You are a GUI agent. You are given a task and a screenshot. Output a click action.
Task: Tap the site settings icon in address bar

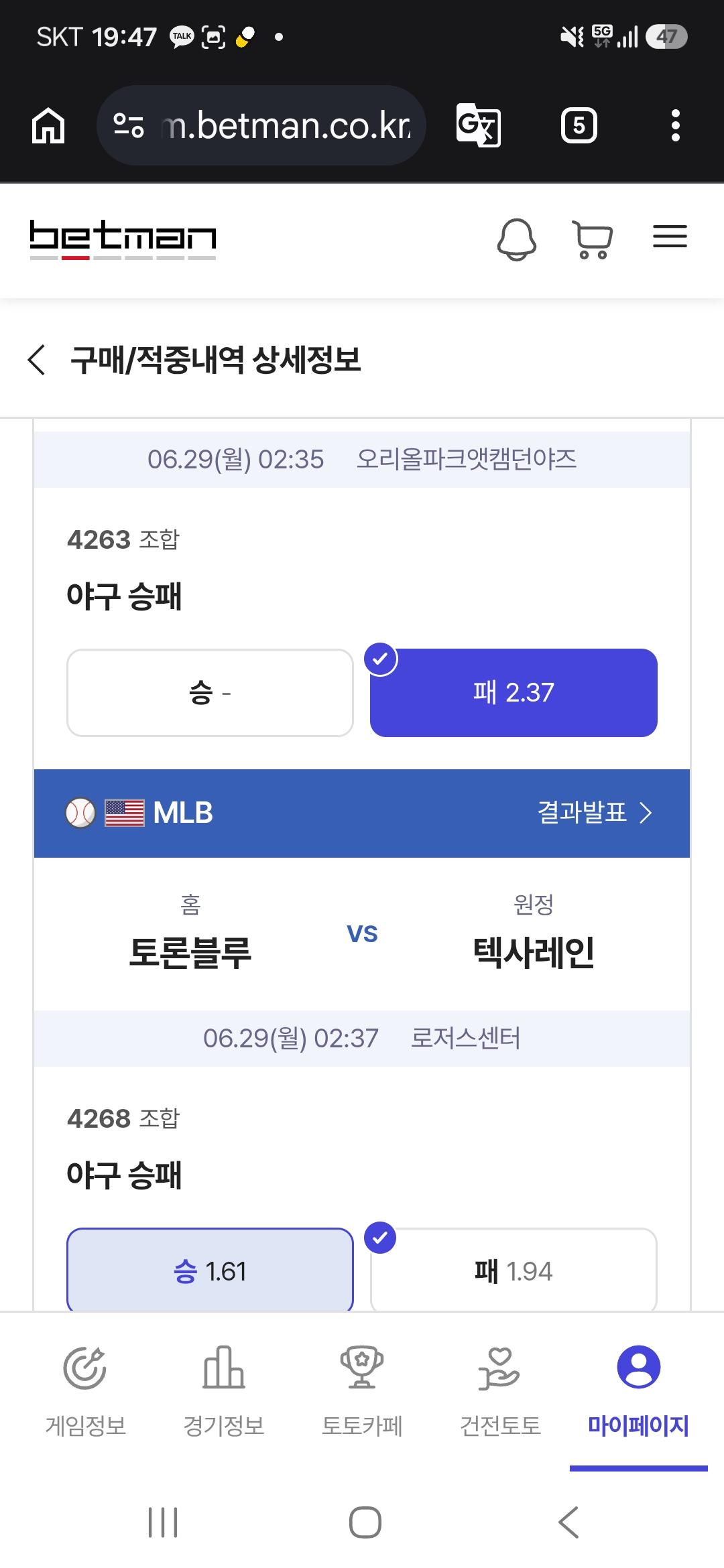tap(129, 125)
